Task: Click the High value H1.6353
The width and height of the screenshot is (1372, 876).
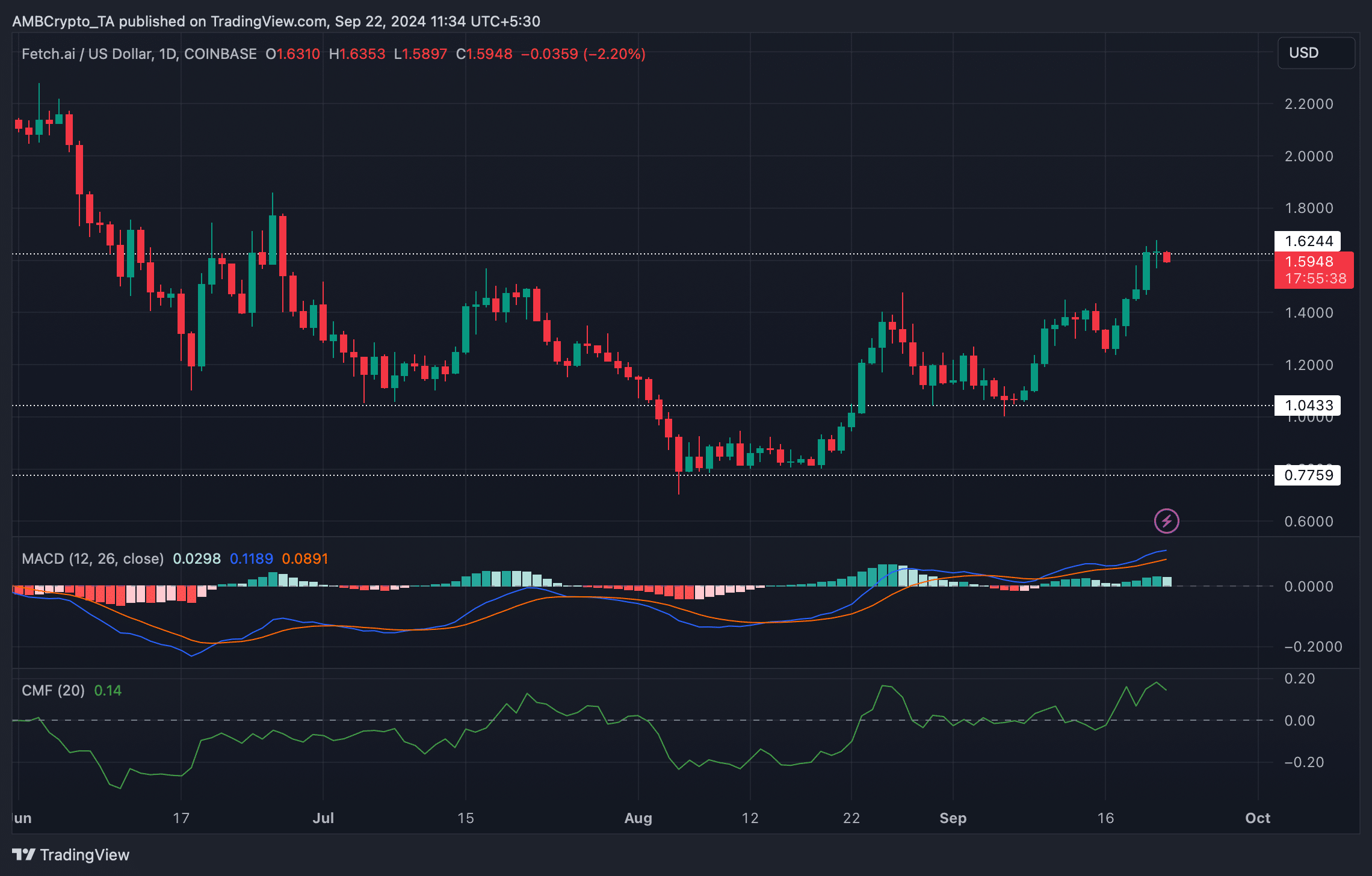Action: (x=357, y=54)
